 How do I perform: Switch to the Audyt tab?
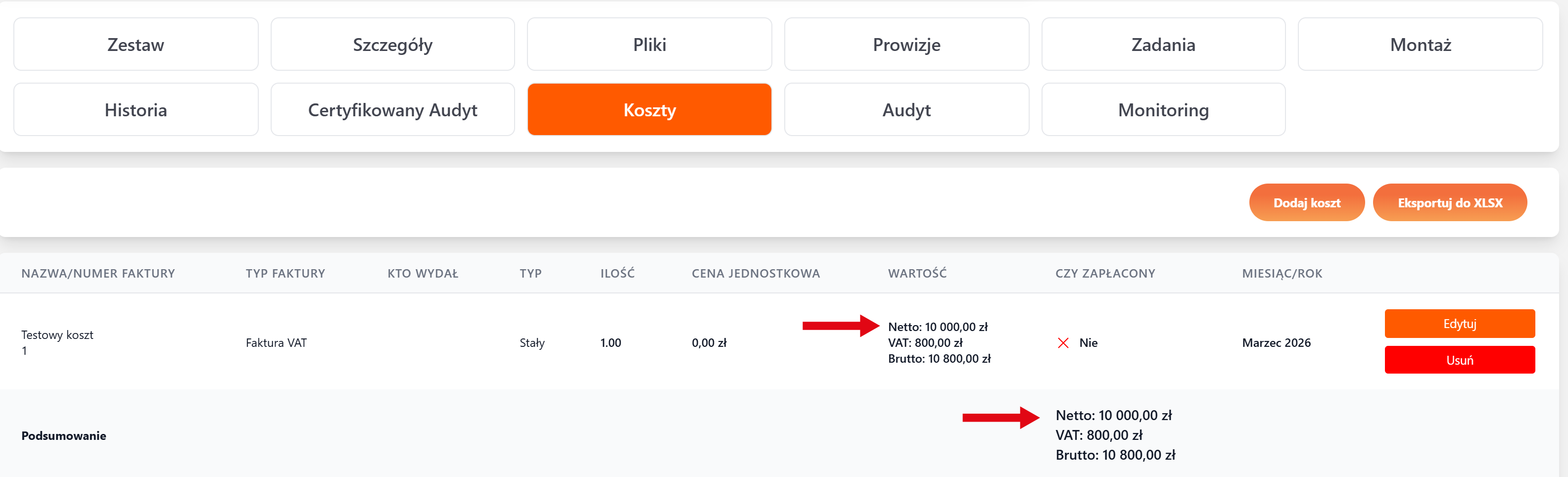point(906,110)
